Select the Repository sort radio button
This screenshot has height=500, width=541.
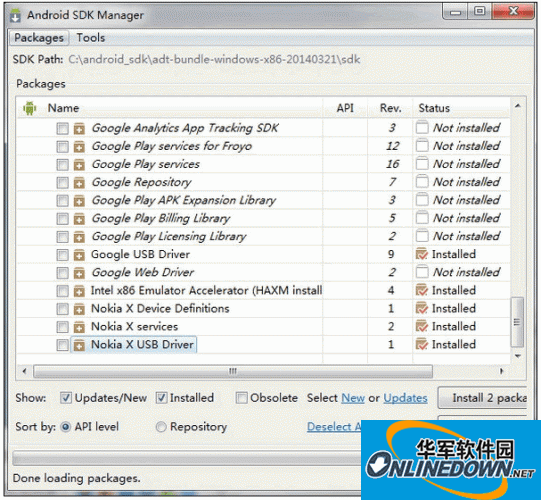(161, 427)
